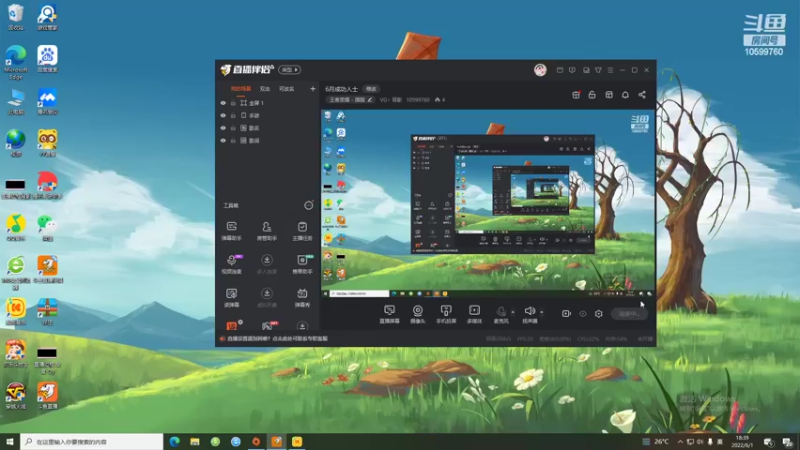Viewport: 800px width, 450px height.
Task: Add a camera source from bottom toolbar
Action: coord(417,314)
